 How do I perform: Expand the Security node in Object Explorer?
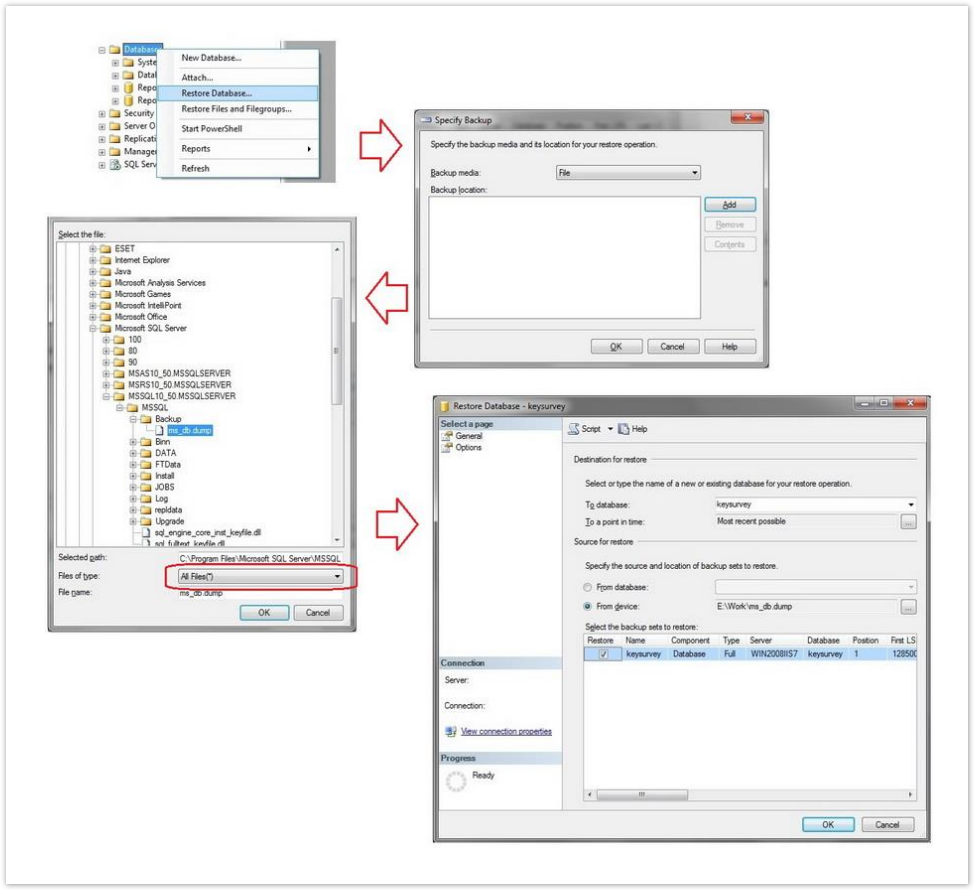(102, 114)
